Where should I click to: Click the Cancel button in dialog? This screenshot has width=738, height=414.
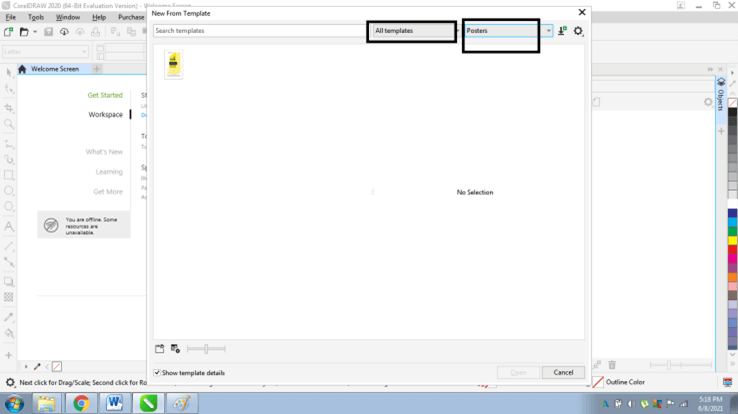coord(563,372)
